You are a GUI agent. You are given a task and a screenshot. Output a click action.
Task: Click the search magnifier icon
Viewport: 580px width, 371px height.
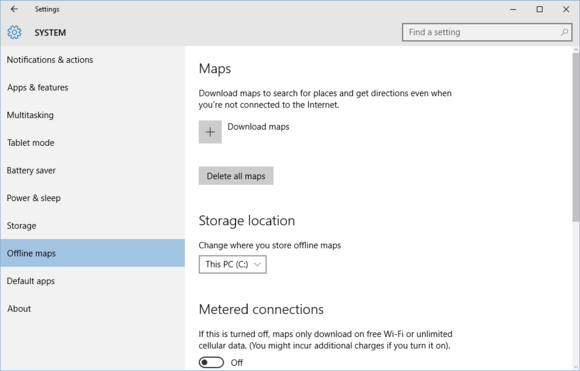(564, 32)
